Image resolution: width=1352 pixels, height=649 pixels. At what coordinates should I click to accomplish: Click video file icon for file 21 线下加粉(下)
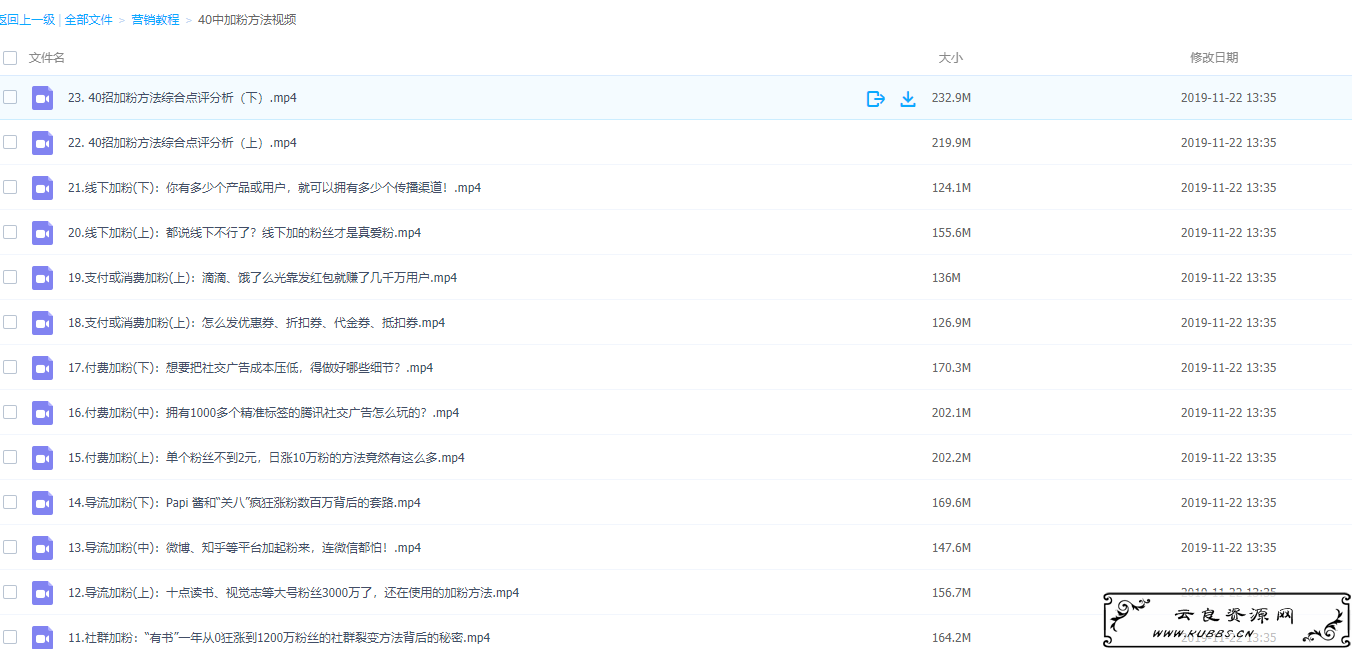pyautogui.click(x=42, y=188)
